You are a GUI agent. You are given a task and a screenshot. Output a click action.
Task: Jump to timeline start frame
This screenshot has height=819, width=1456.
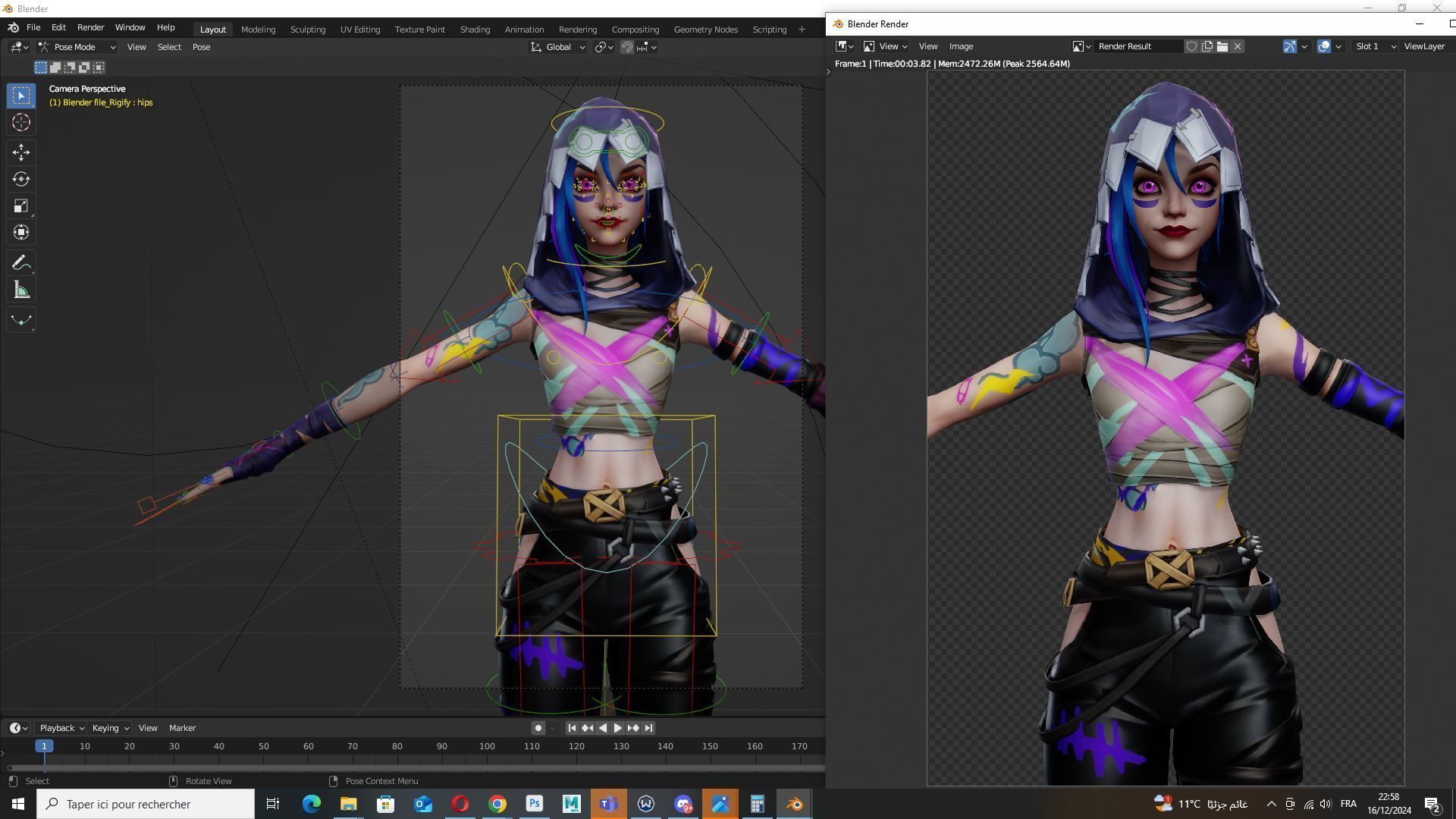(x=572, y=728)
